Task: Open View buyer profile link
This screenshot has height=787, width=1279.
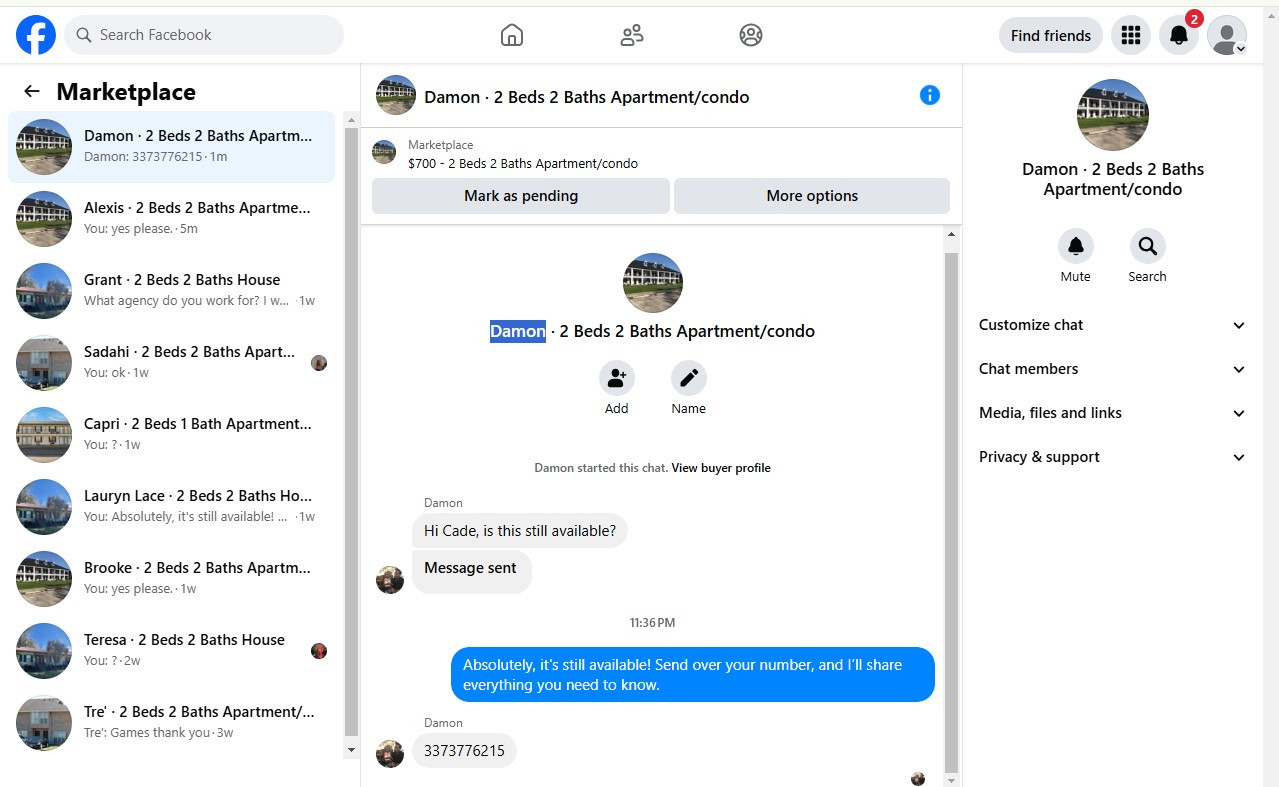Action: tap(721, 468)
